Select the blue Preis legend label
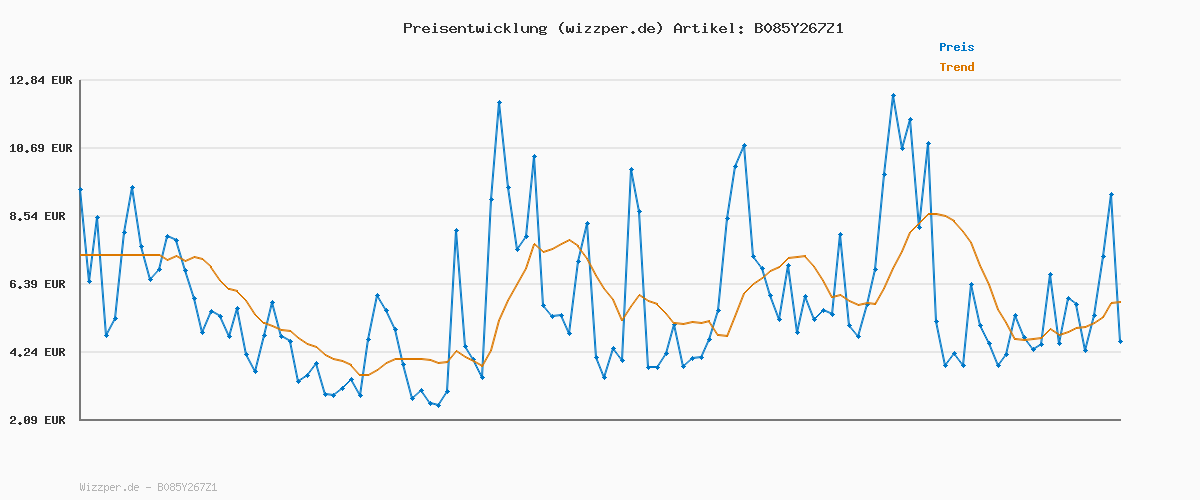This screenshot has width=1200, height=500. coord(956,47)
